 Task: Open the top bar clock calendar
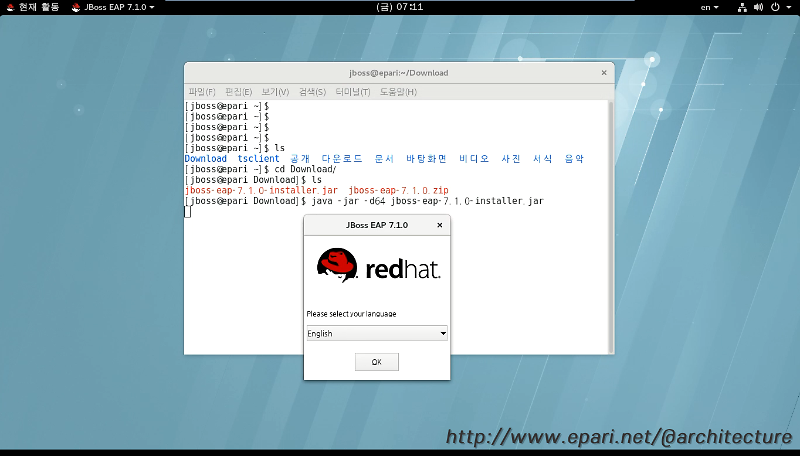pyautogui.click(x=399, y=7)
